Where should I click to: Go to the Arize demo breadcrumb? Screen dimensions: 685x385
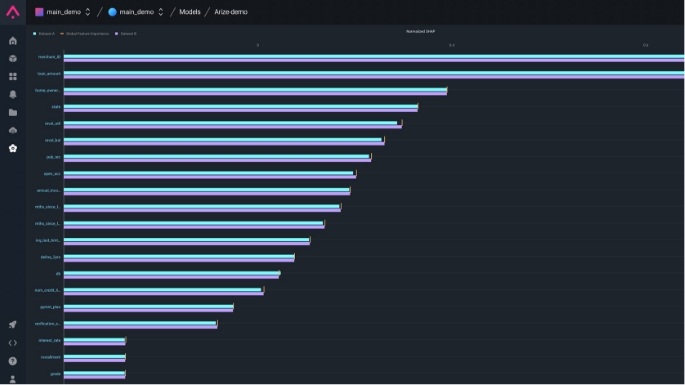tap(231, 12)
